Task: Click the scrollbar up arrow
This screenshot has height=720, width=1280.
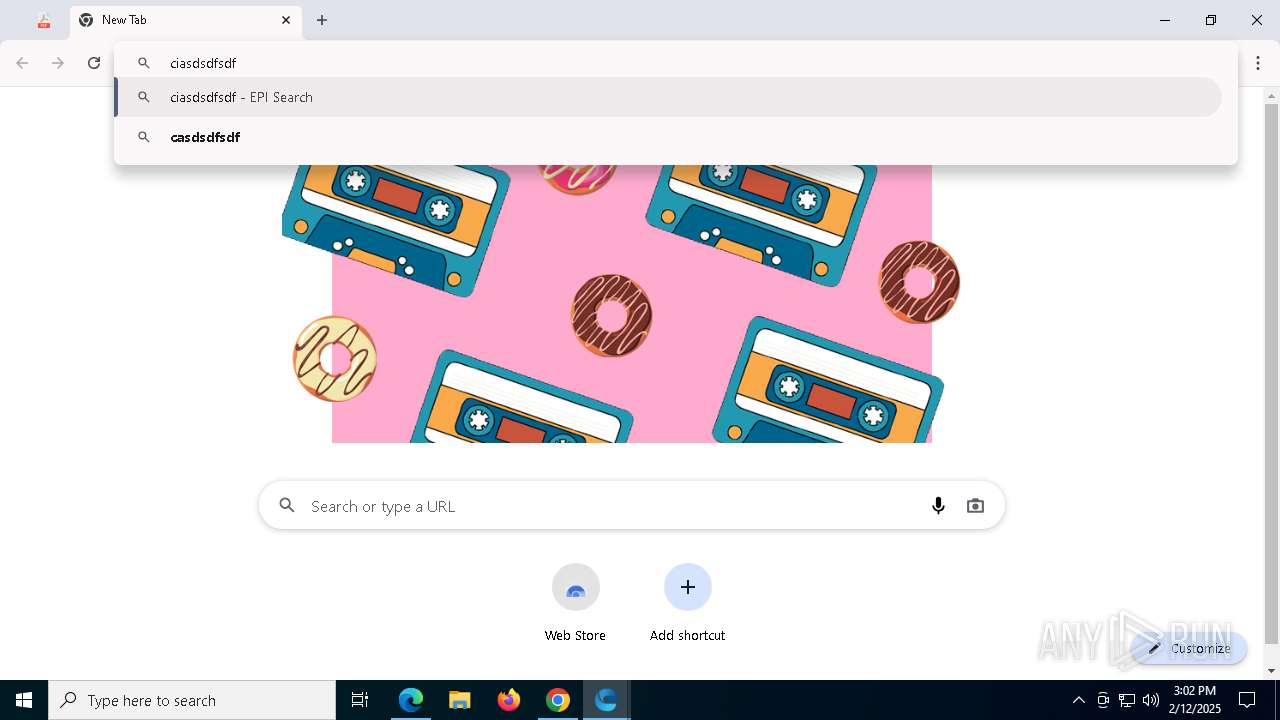Action: click(x=1271, y=96)
